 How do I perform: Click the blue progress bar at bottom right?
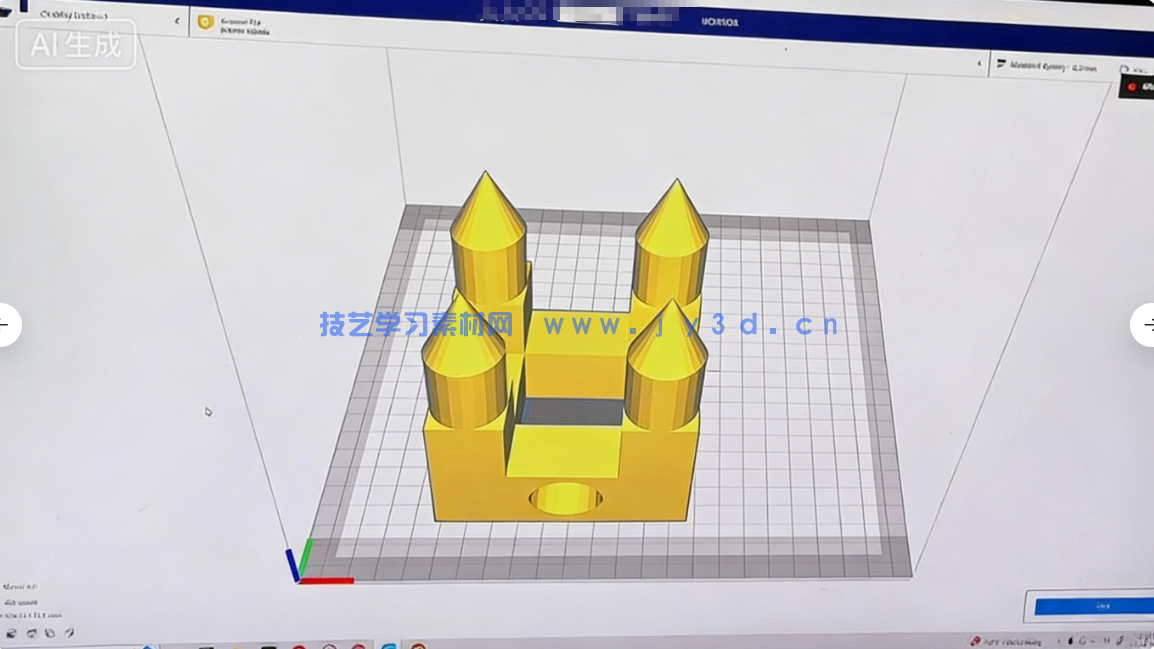[x=1100, y=605]
